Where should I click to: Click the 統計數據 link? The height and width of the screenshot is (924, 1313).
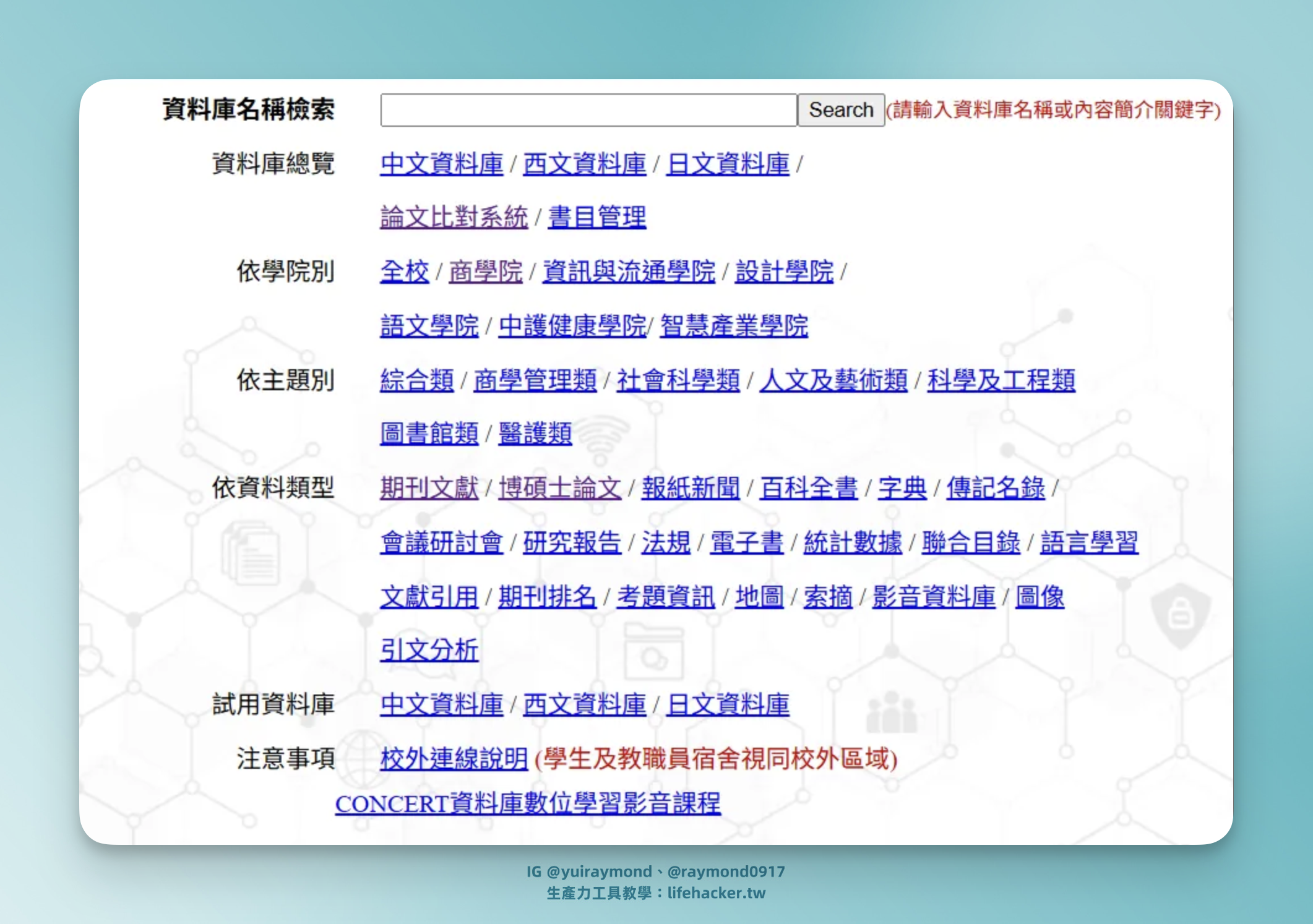click(x=852, y=542)
